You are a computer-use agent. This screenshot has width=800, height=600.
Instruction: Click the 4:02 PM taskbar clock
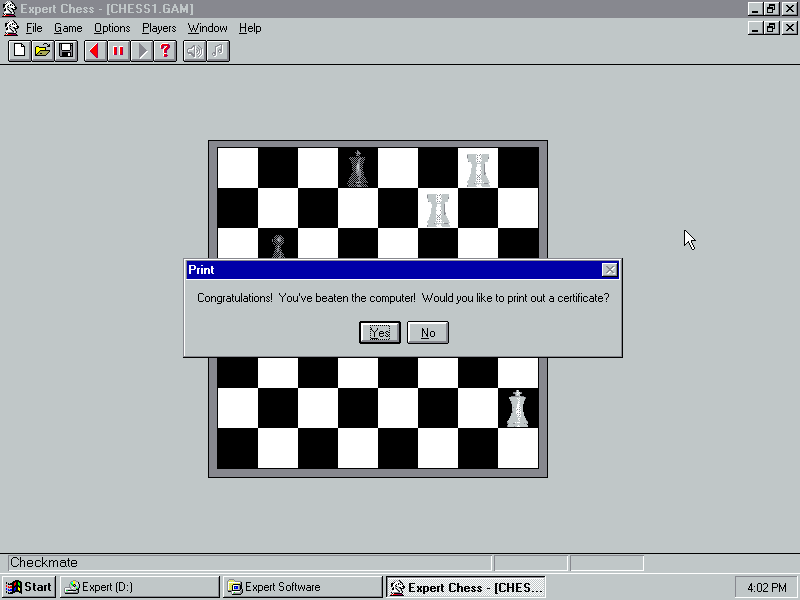[766, 588]
